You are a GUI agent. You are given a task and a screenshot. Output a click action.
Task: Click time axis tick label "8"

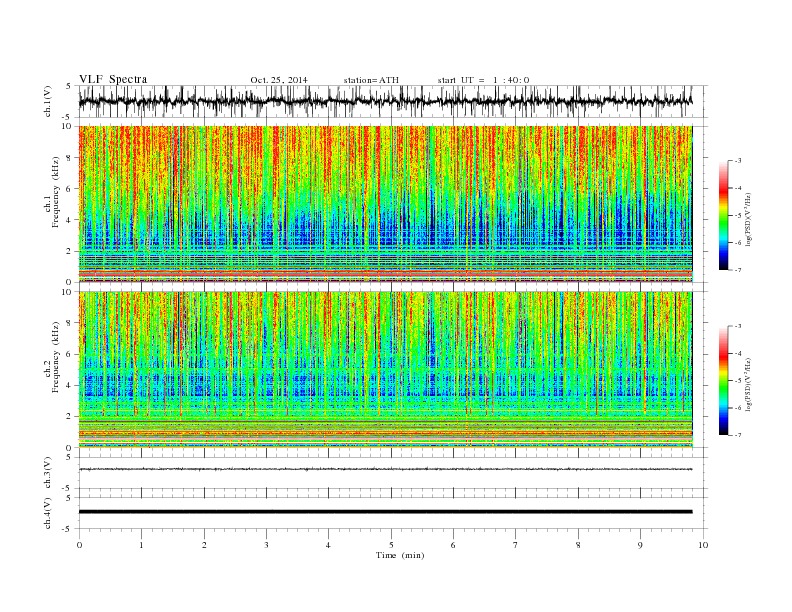point(578,545)
